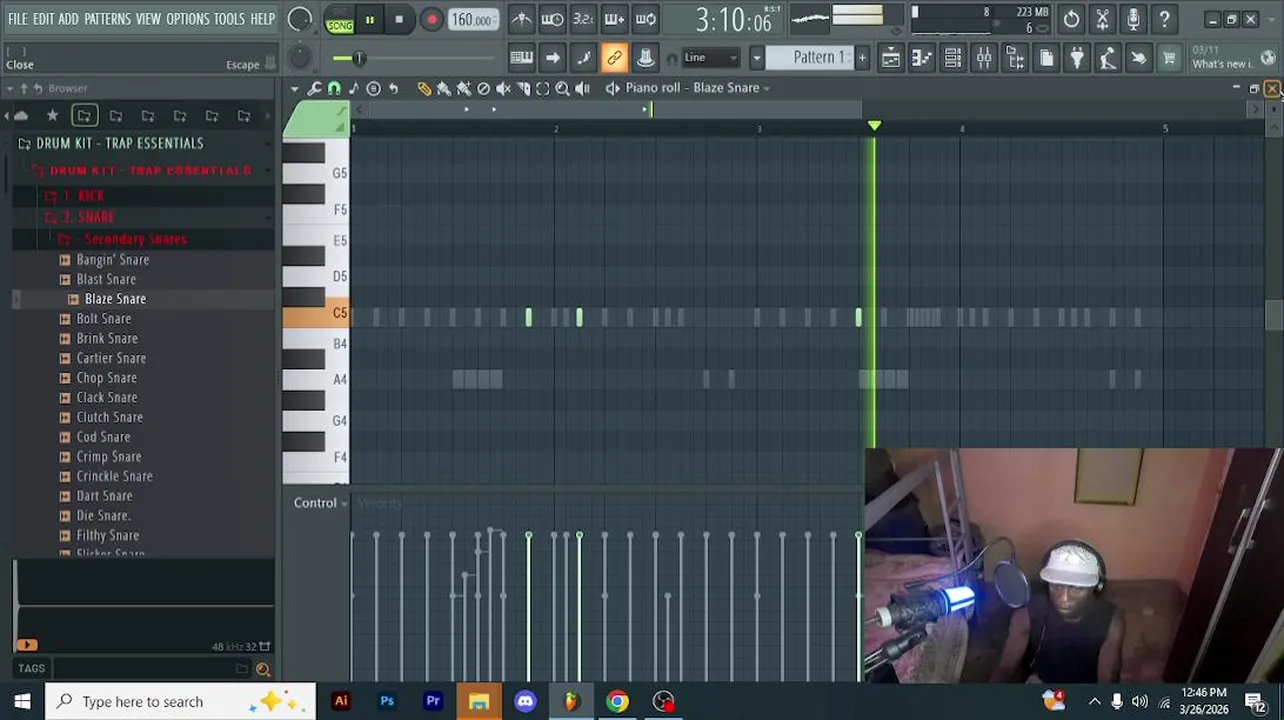Open the Browser options arrow menu
Viewport: 1284px width, 720px height.
10,89
